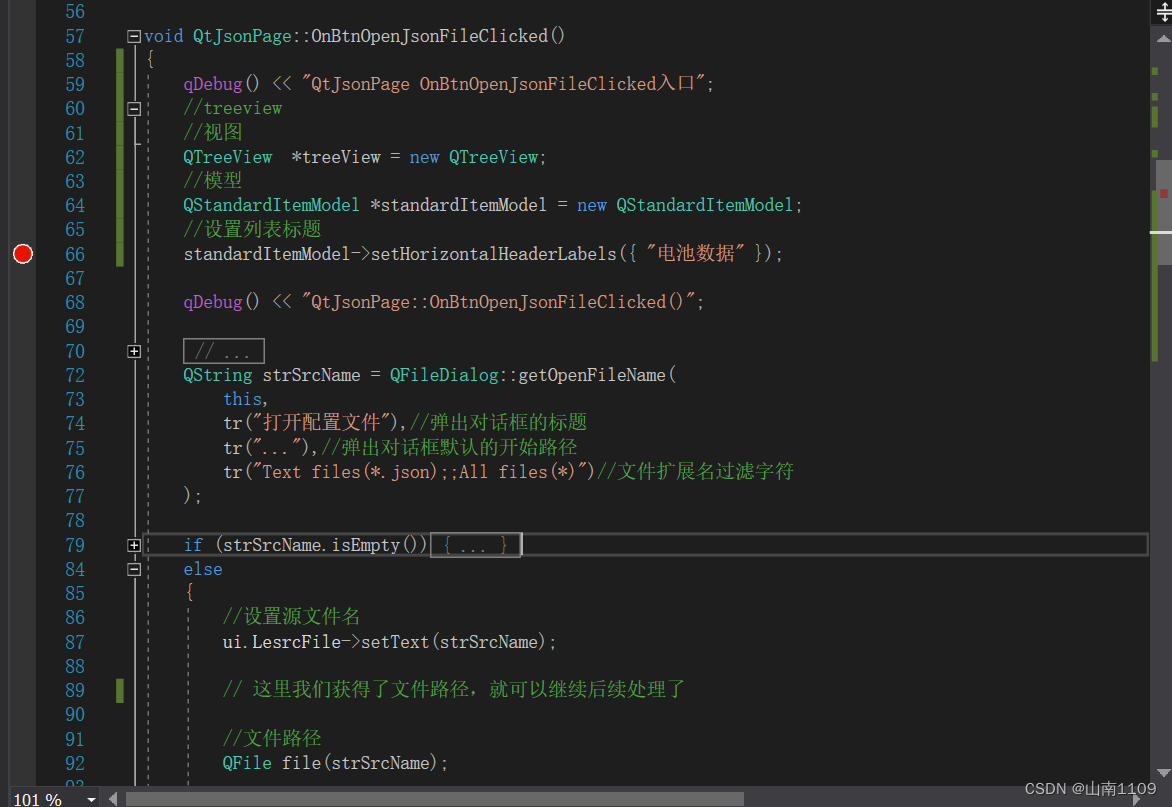Expand the folded if block at line 79
The width and height of the screenshot is (1172, 807).
tap(135, 545)
